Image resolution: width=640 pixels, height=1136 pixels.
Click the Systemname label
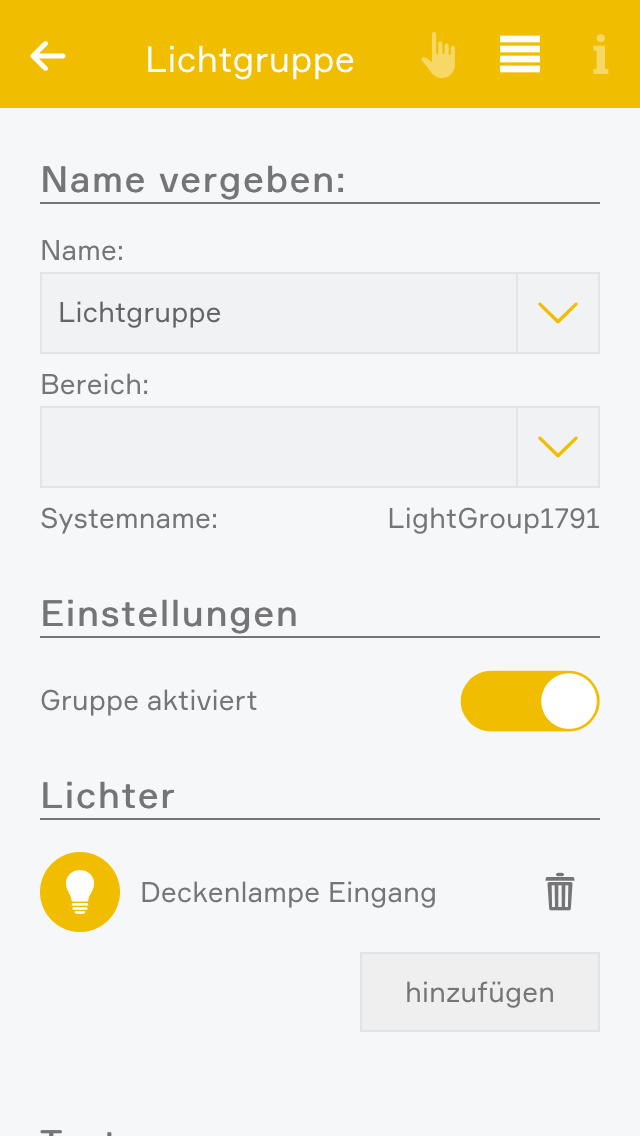click(129, 519)
